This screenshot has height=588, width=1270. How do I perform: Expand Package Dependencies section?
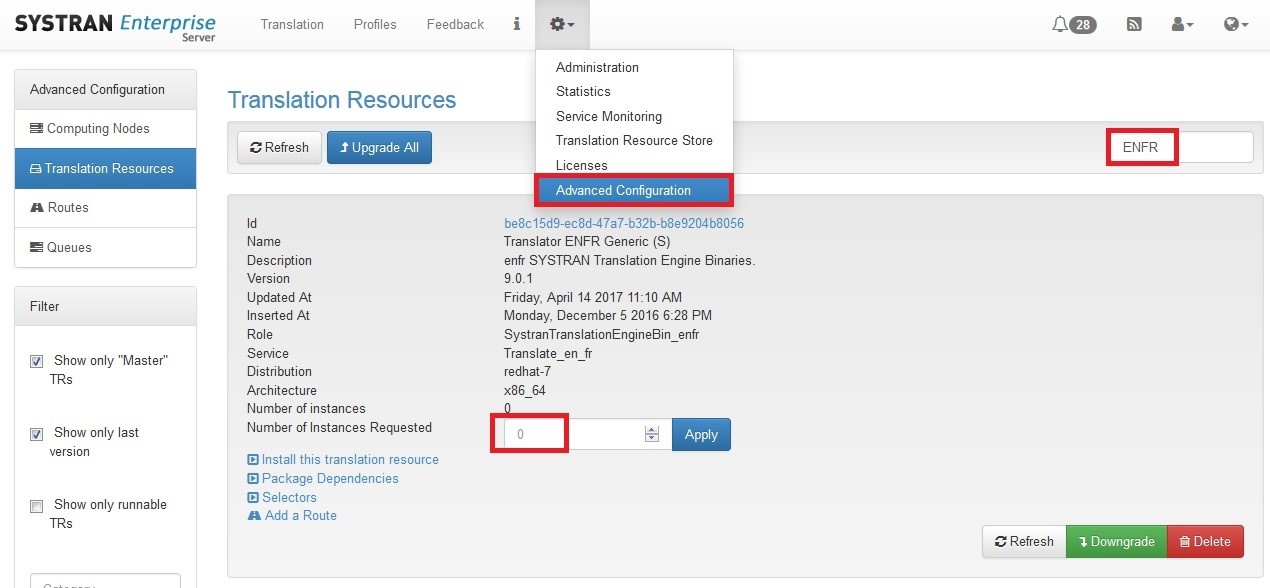click(x=323, y=478)
